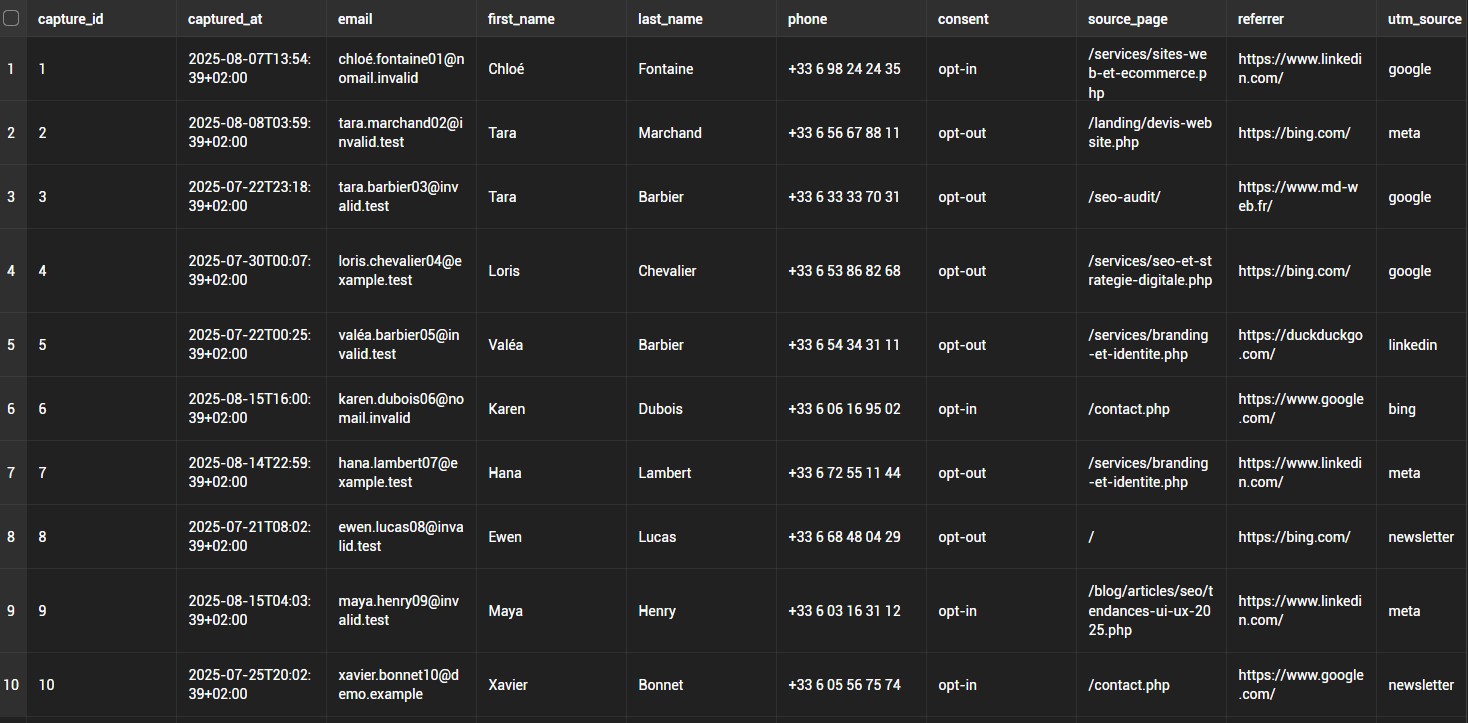Select the consent column header
Image resolution: width=1468 pixels, height=723 pixels.
963,19
